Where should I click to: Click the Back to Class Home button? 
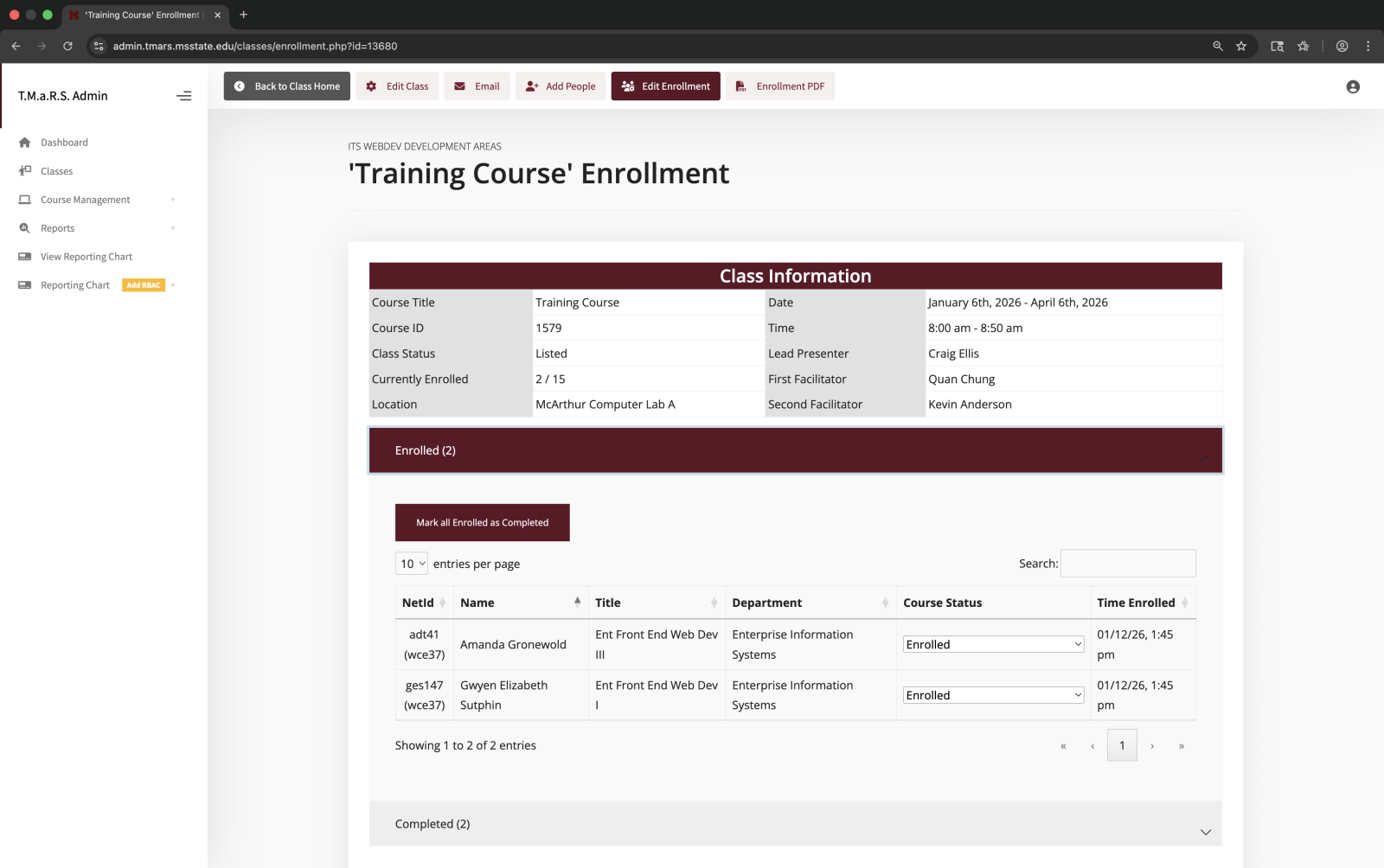pos(286,86)
